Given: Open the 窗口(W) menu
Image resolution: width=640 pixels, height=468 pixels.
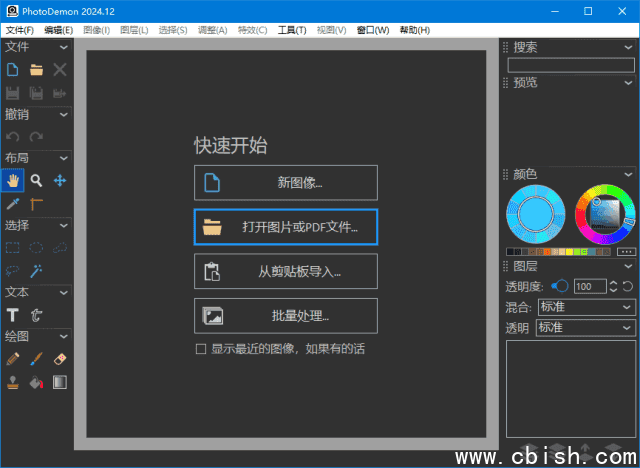Looking at the screenshot, I should 373,30.
